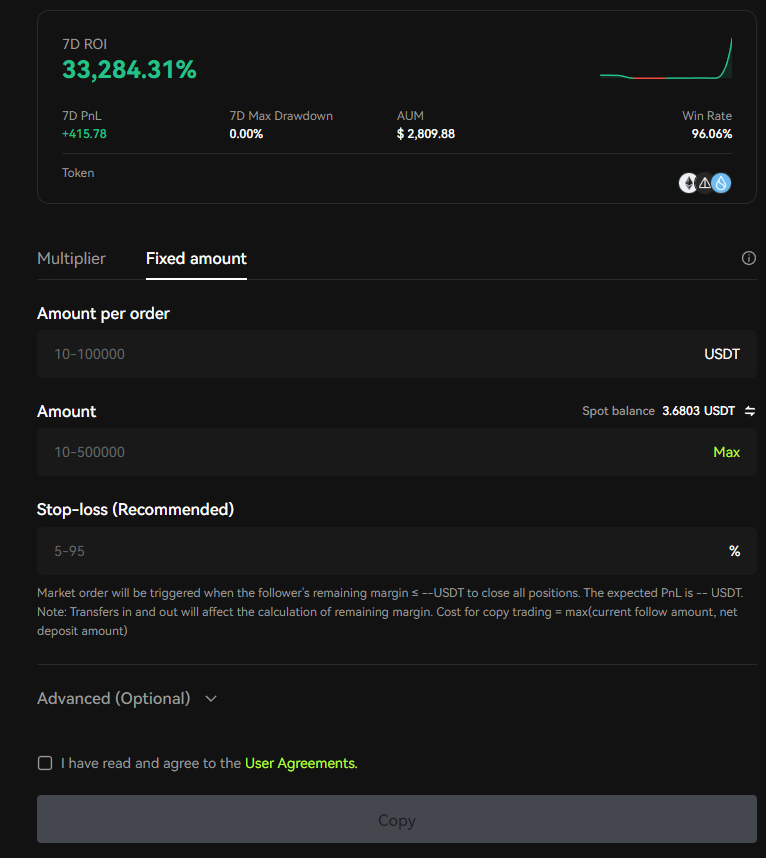This screenshot has height=858, width=766.
Task: Click the +415.78 7D PnL value
Action: tap(84, 134)
